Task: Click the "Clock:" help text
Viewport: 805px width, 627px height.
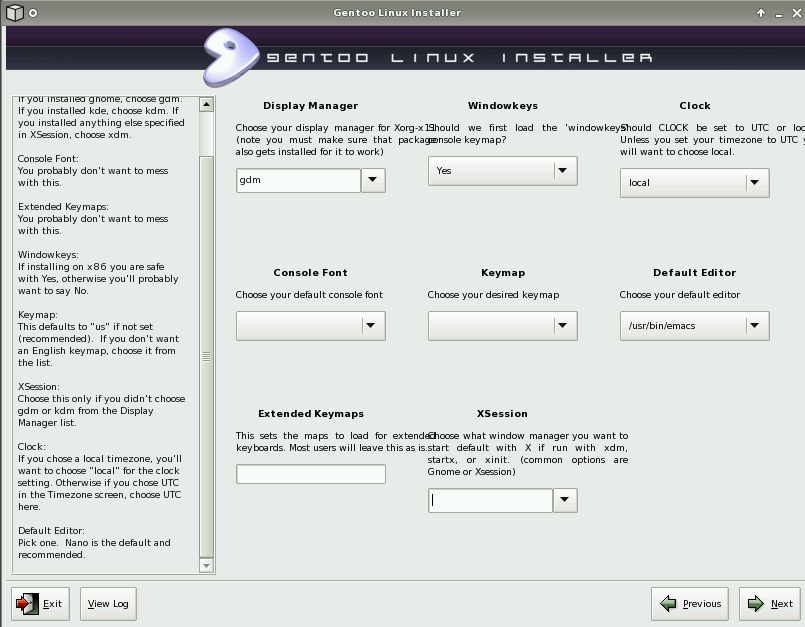Action: coord(31,447)
